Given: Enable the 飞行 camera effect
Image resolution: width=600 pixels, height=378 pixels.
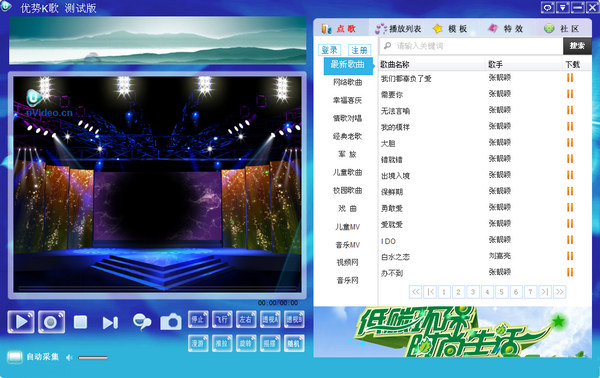Looking at the screenshot, I should (222, 319).
